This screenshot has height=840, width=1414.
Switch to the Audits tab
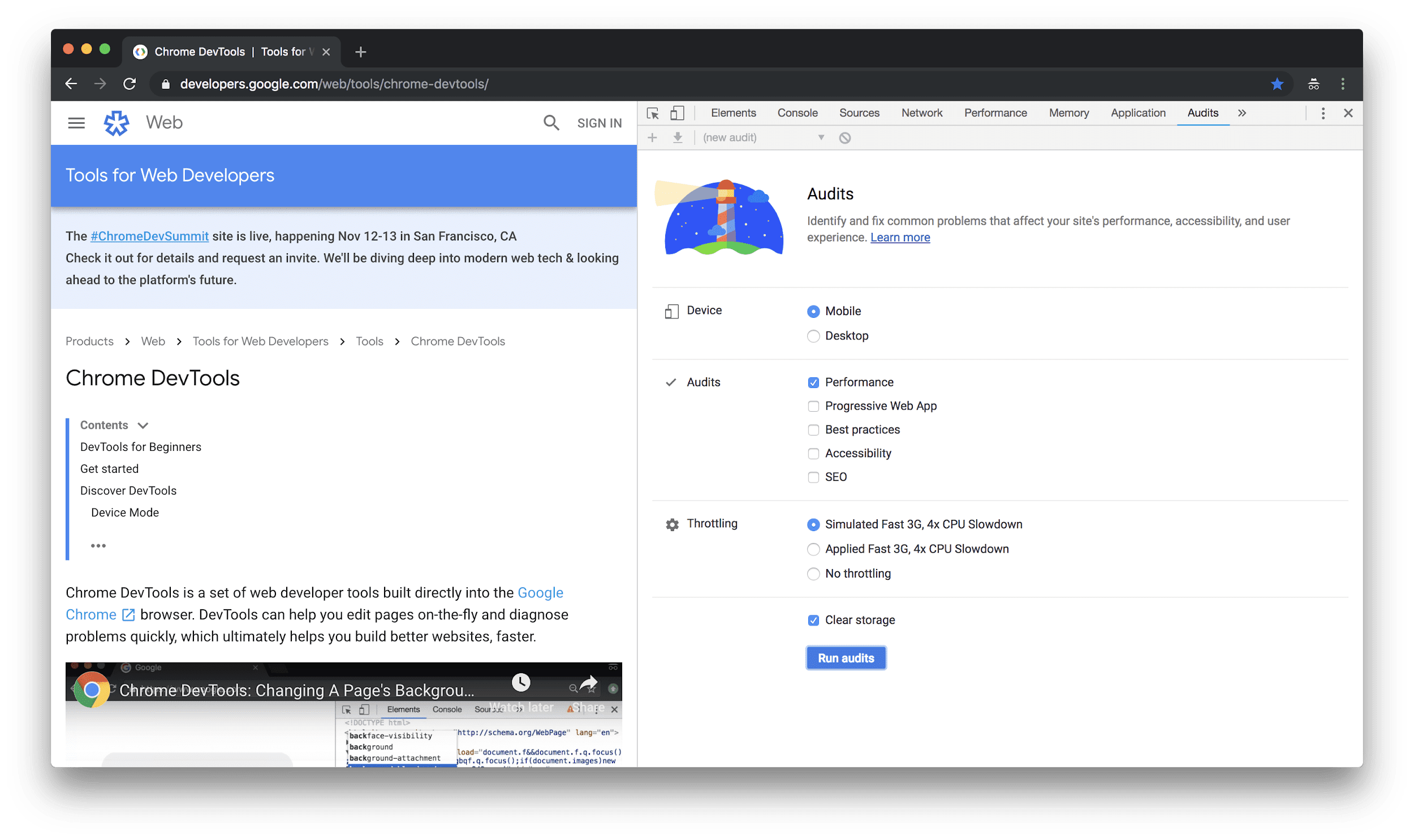[1201, 112]
